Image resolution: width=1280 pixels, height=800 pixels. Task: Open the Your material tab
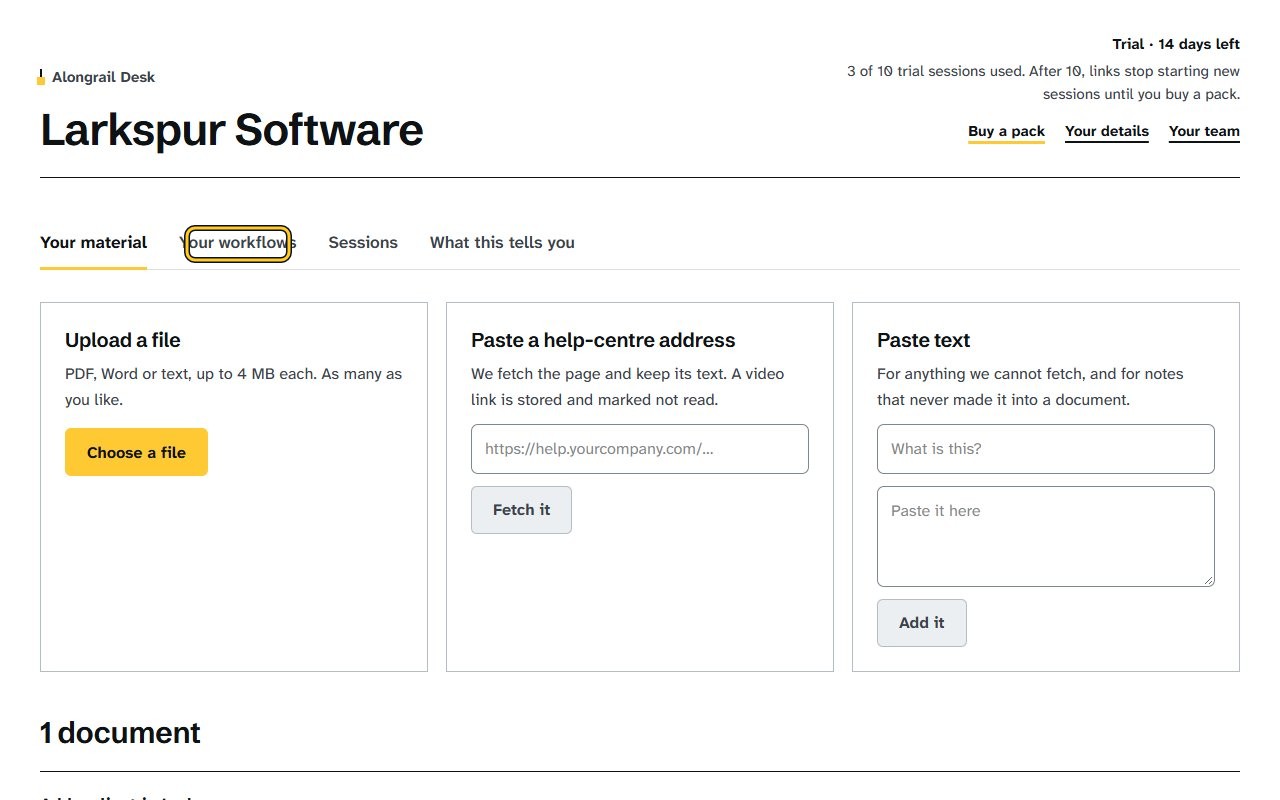93,243
